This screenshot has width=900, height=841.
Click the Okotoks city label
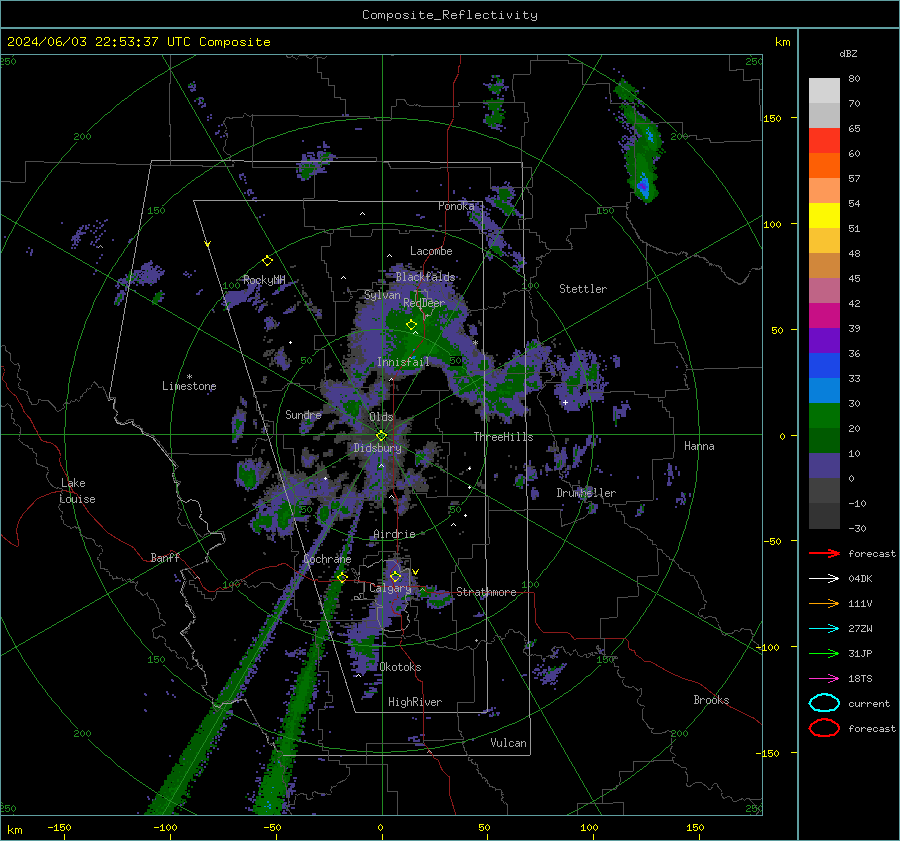click(401, 667)
